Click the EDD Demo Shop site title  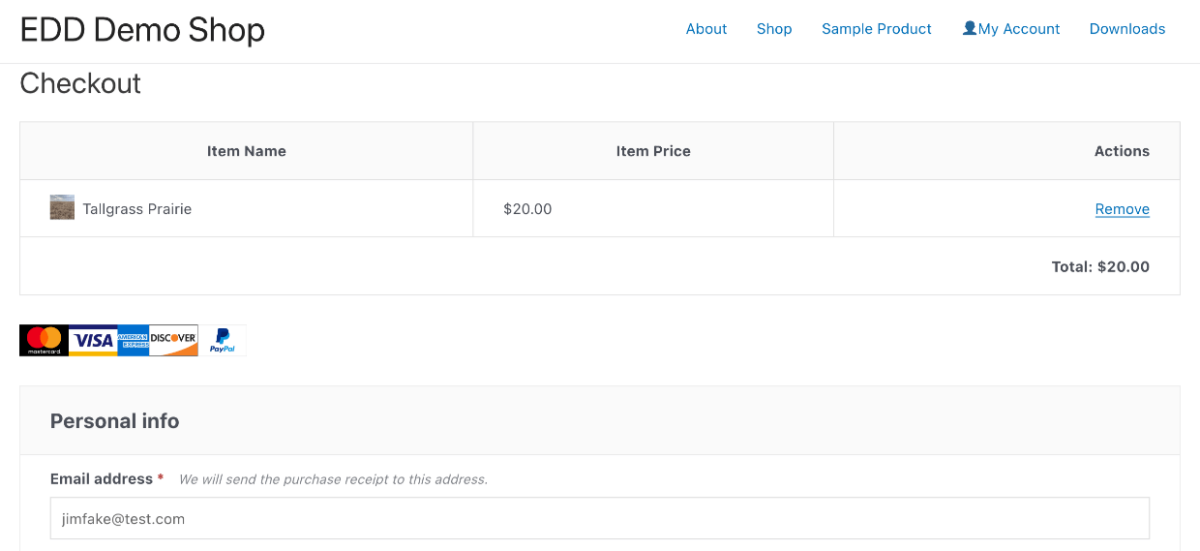(142, 30)
